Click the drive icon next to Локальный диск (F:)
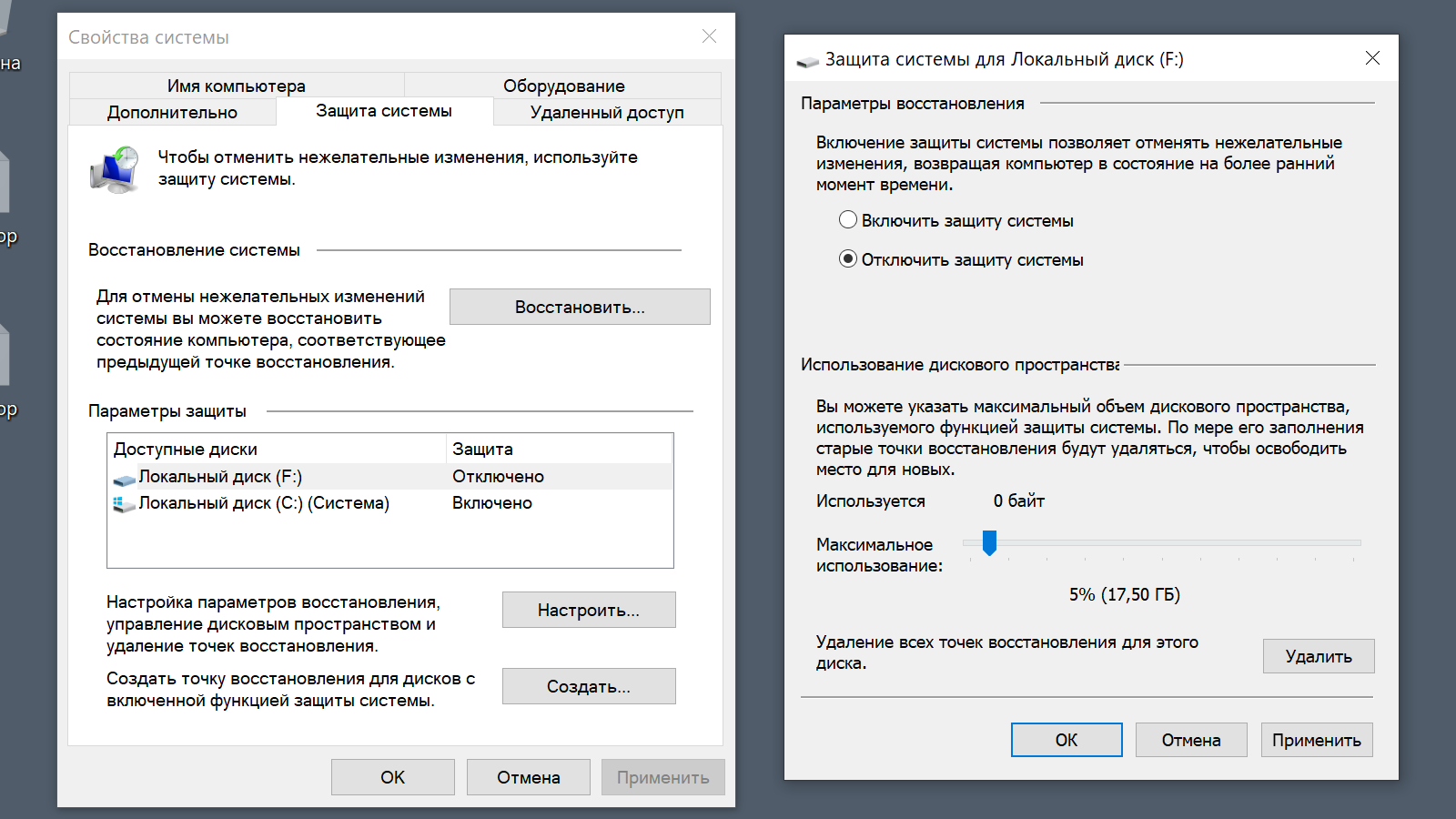 point(124,479)
